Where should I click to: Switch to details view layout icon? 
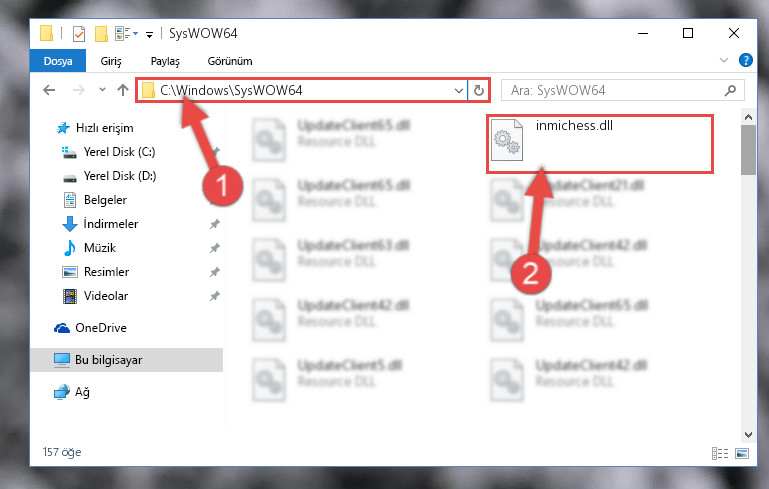(x=719, y=453)
